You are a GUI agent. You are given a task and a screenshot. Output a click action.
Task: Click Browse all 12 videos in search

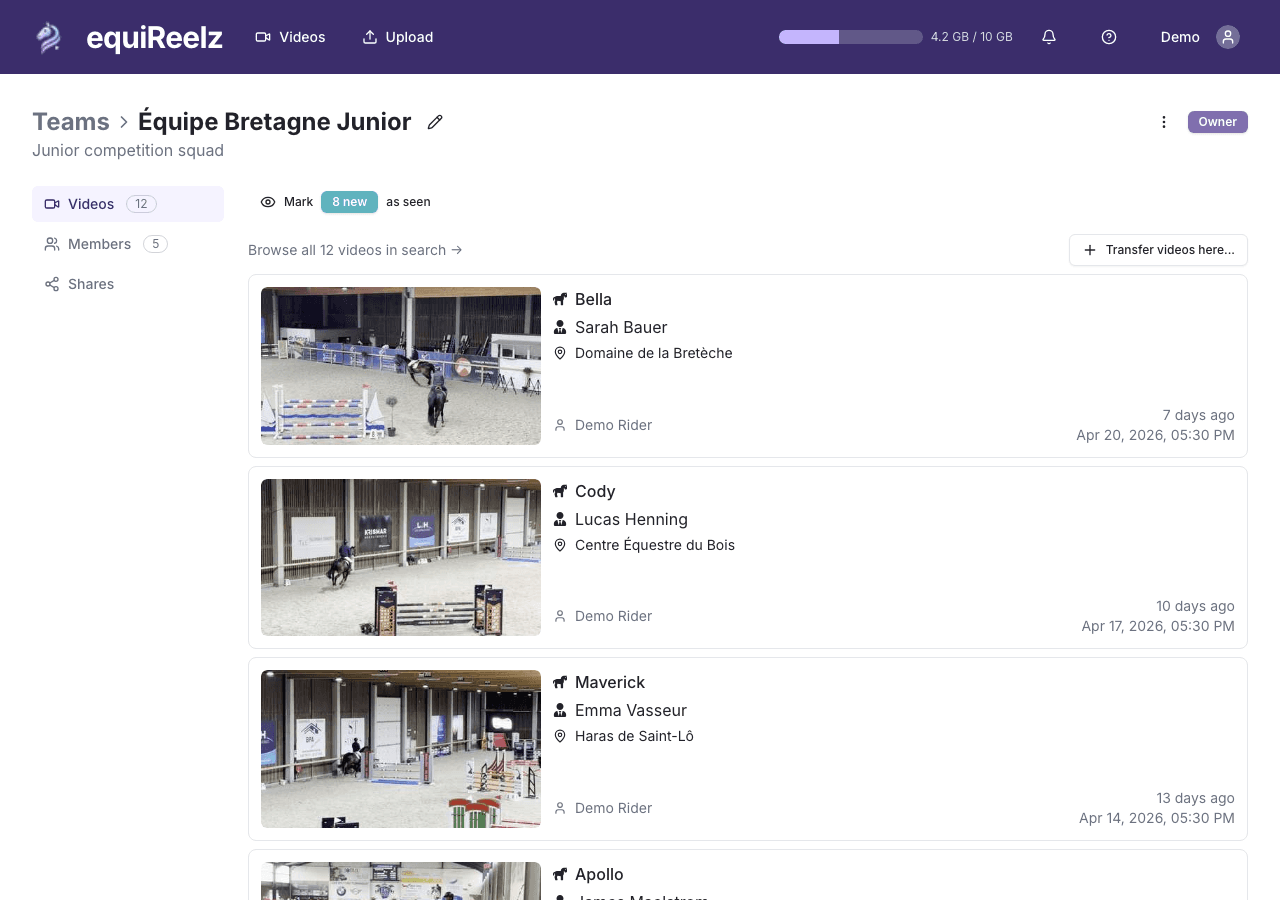[355, 250]
